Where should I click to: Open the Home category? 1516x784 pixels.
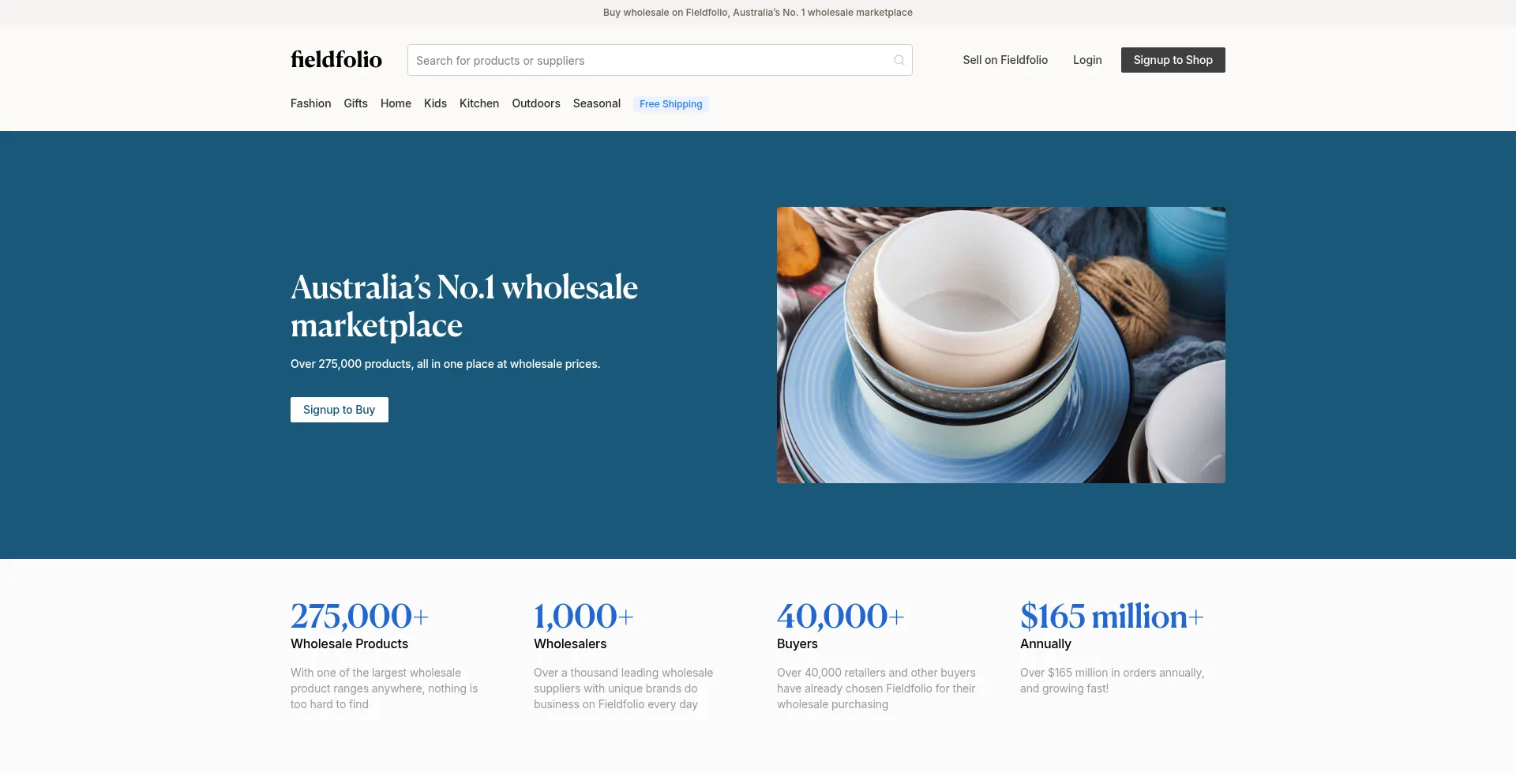click(396, 103)
